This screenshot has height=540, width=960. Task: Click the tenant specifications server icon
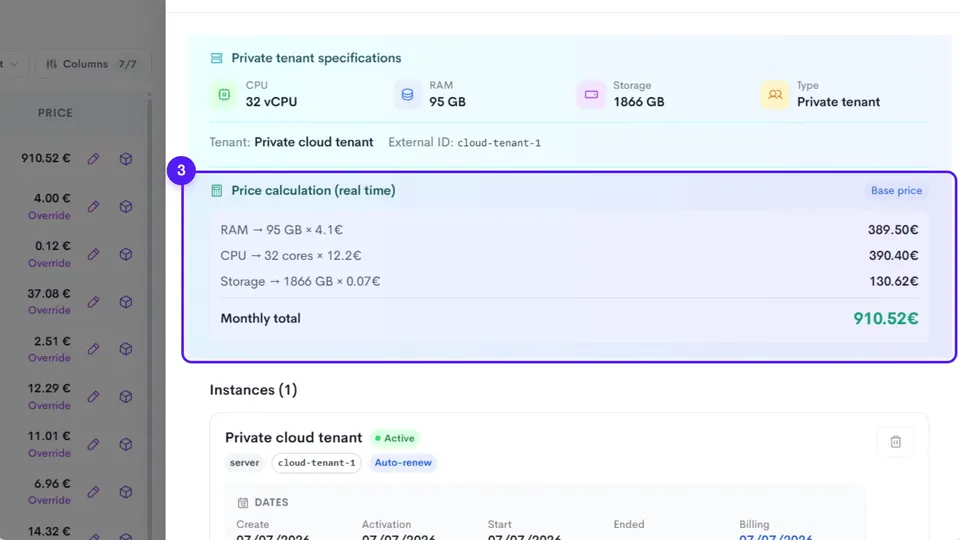pos(217,58)
